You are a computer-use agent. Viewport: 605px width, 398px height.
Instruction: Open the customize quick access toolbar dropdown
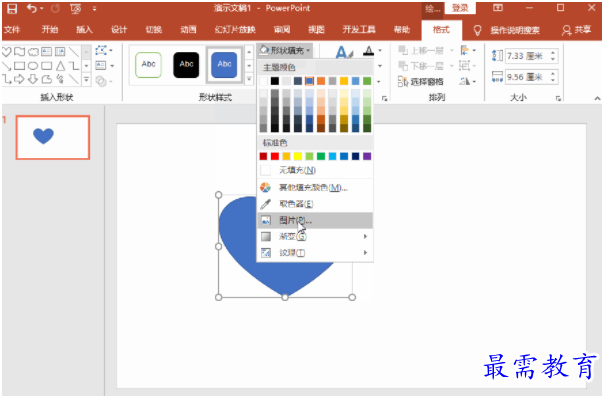click(x=94, y=8)
